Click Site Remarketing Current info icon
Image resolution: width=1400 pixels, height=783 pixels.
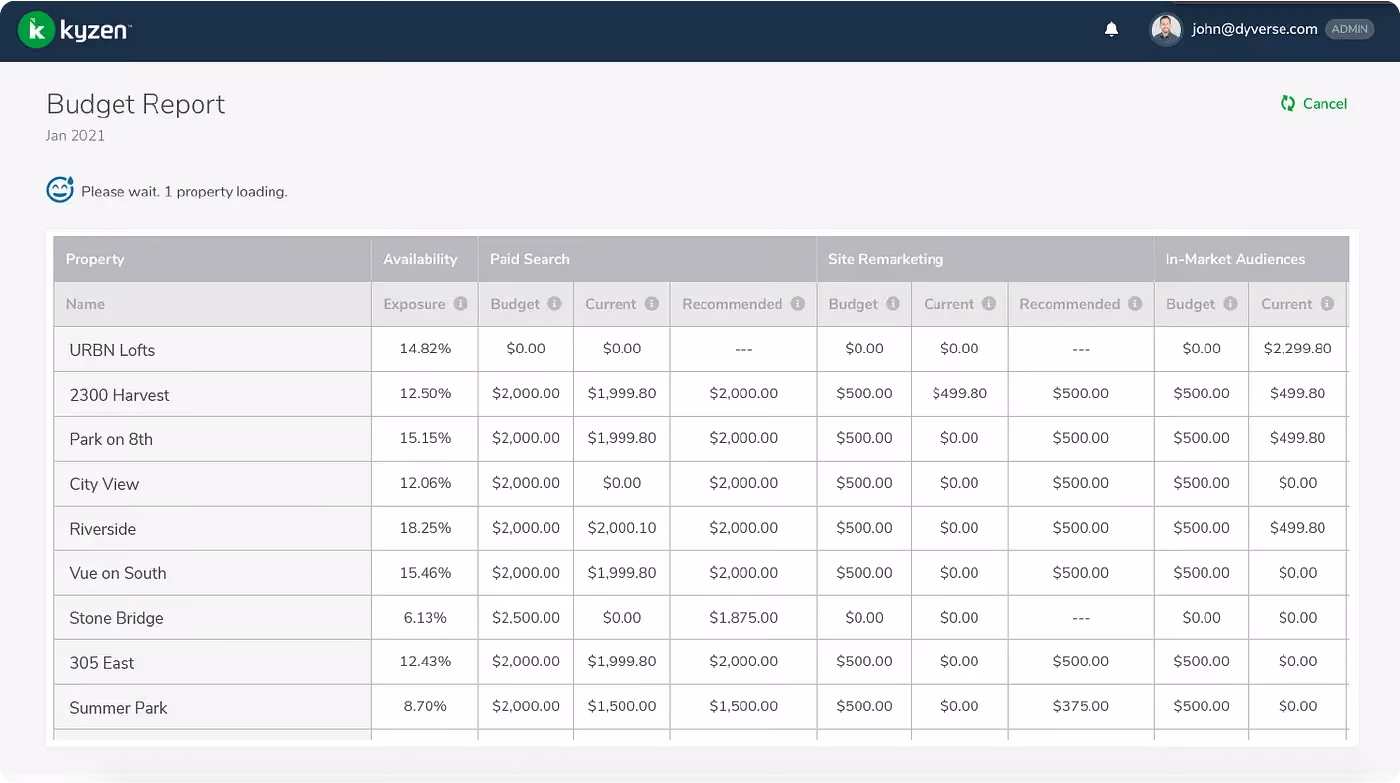(988, 304)
